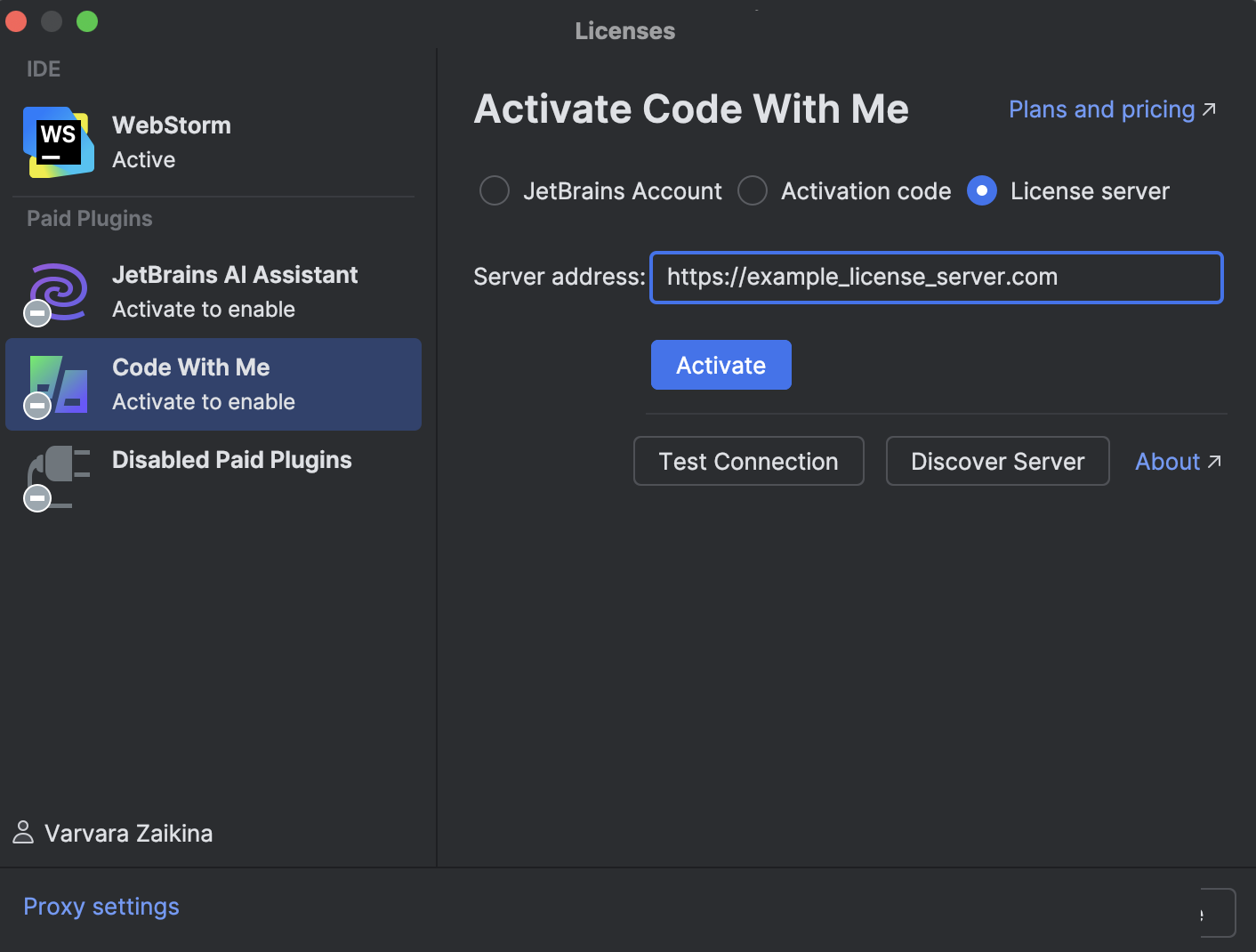The height and width of the screenshot is (952, 1256).
Task: Click inside the Server address field
Action: pyautogui.click(x=936, y=277)
